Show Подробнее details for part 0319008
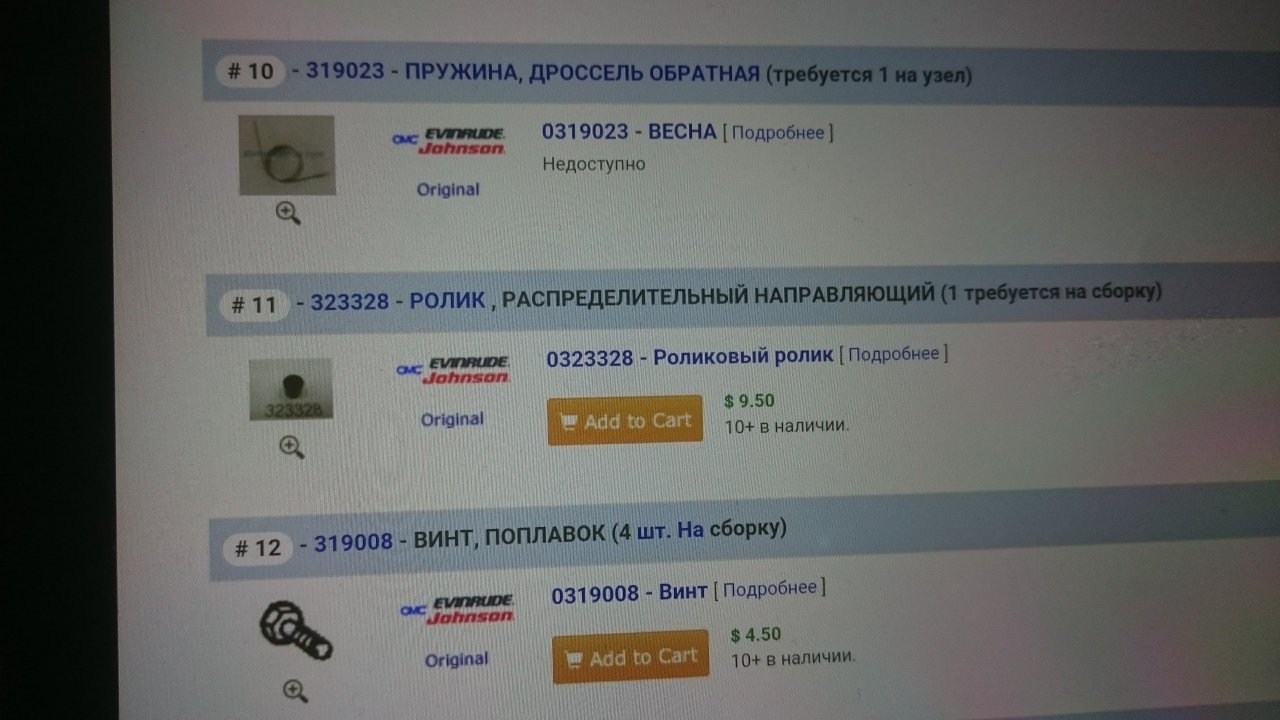The height and width of the screenshot is (720, 1280). [769, 589]
